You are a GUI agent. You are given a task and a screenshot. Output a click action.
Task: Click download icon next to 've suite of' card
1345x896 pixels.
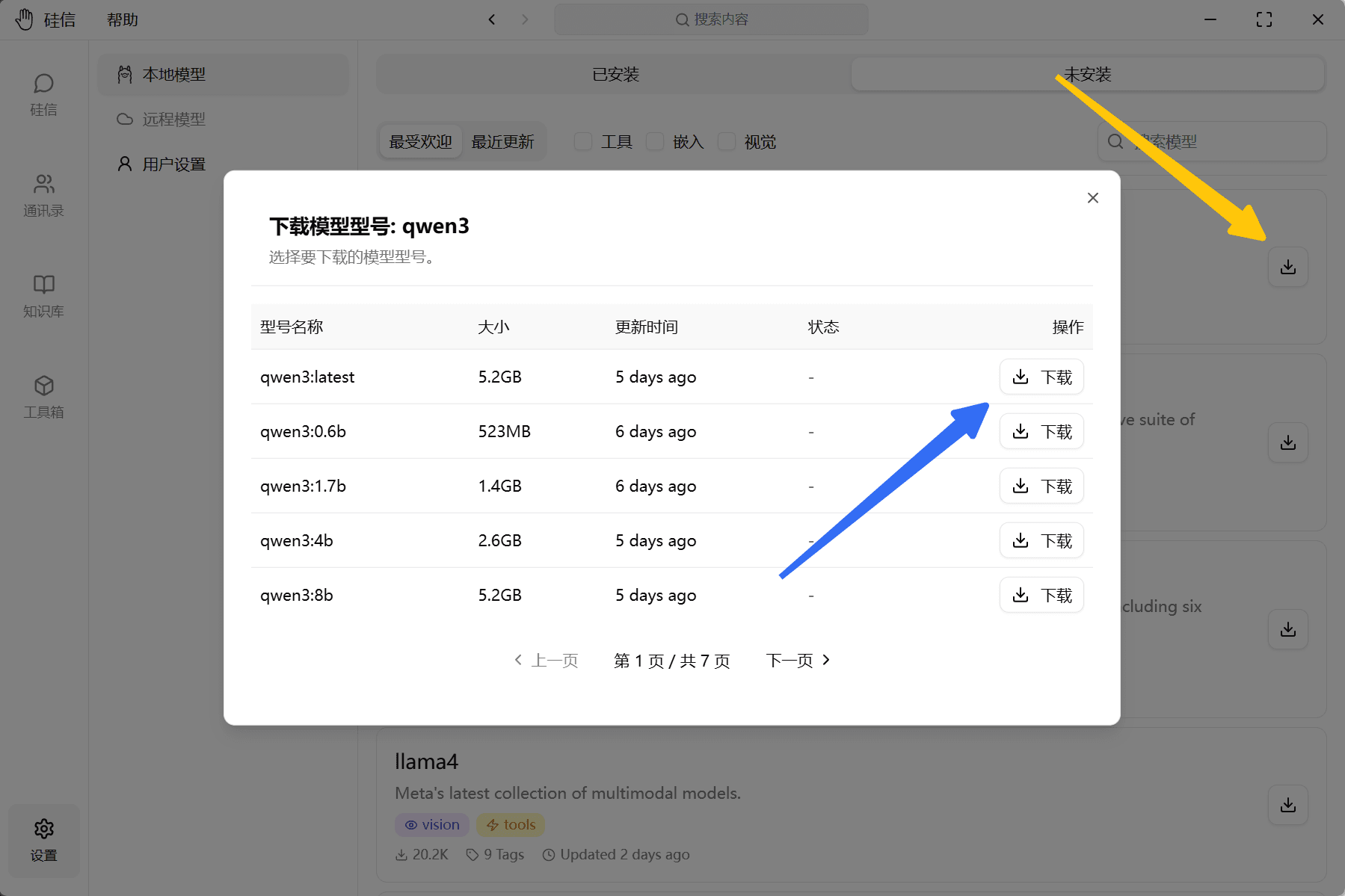click(1287, 442)
